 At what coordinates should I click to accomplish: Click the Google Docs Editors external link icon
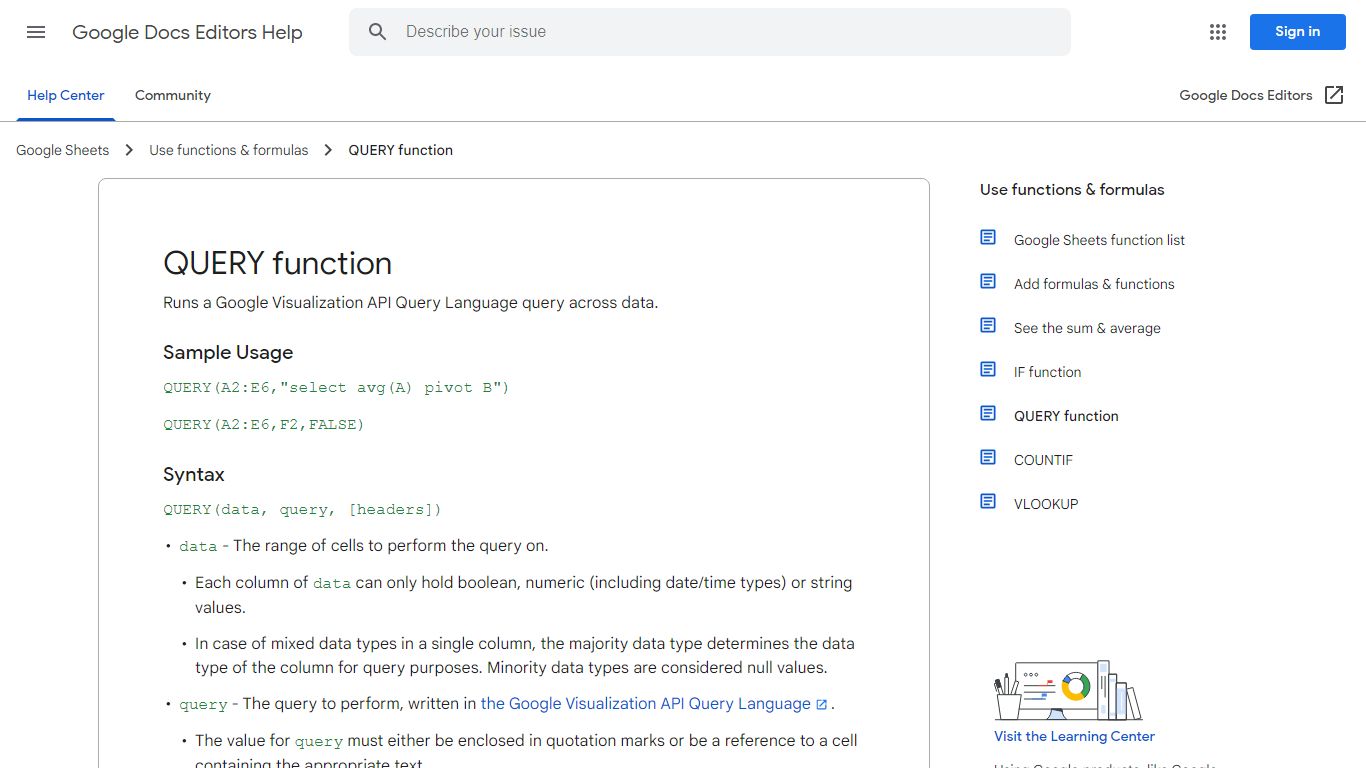[x=1334, y=95]
